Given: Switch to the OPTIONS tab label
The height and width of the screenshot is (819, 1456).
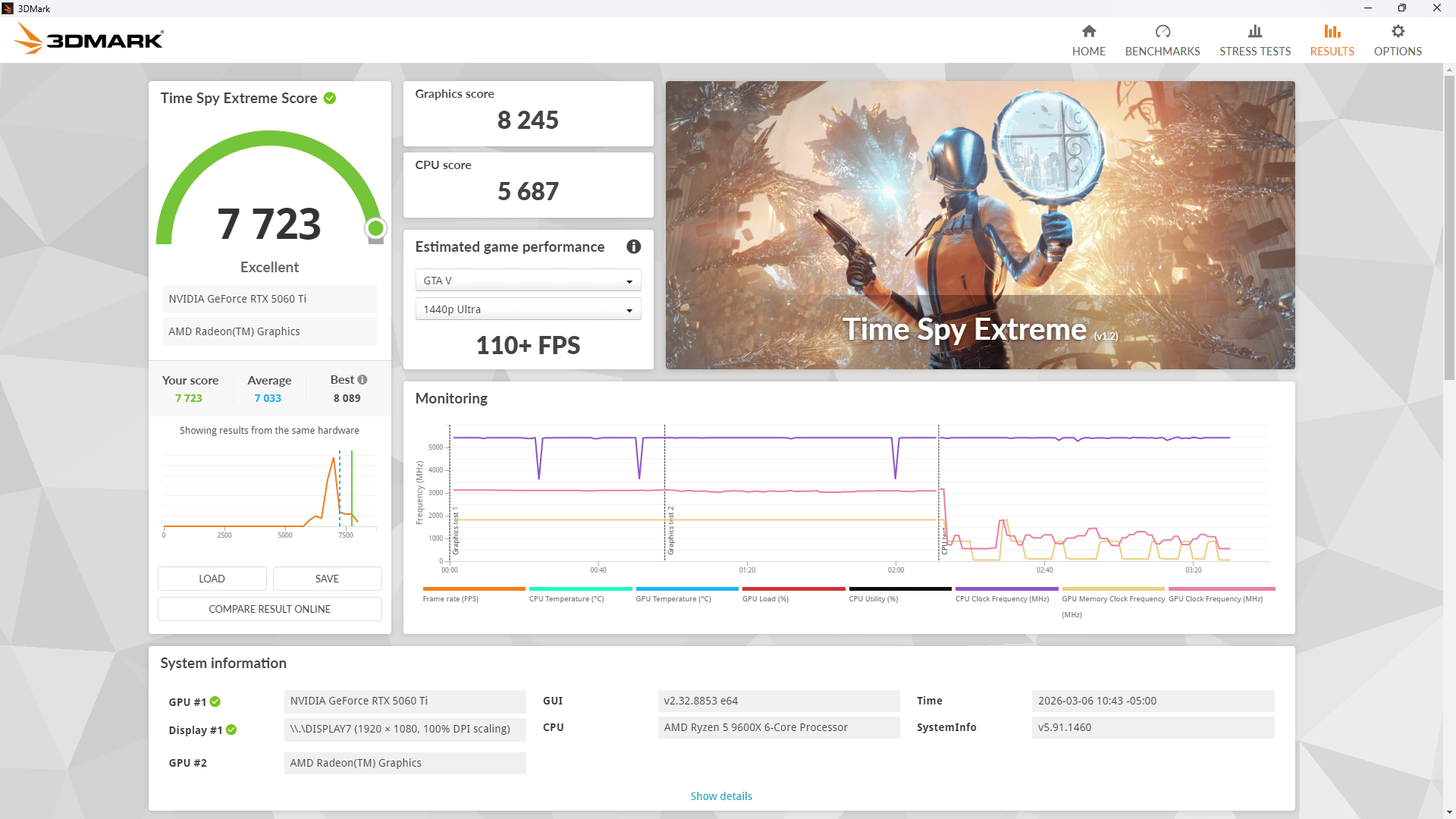Looking at the screenshot, I should click(1398, 52).
